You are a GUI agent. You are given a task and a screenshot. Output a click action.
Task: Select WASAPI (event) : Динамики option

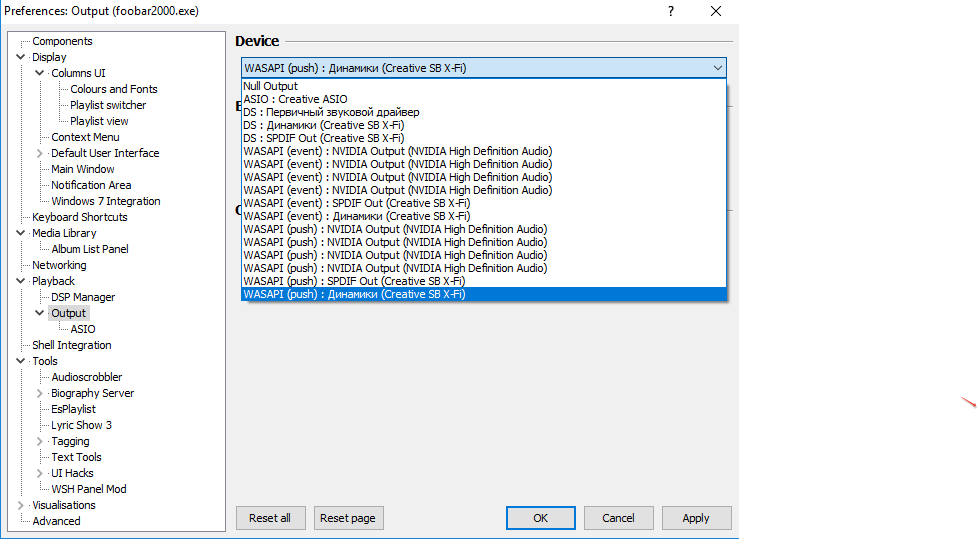tap(484, 216)
